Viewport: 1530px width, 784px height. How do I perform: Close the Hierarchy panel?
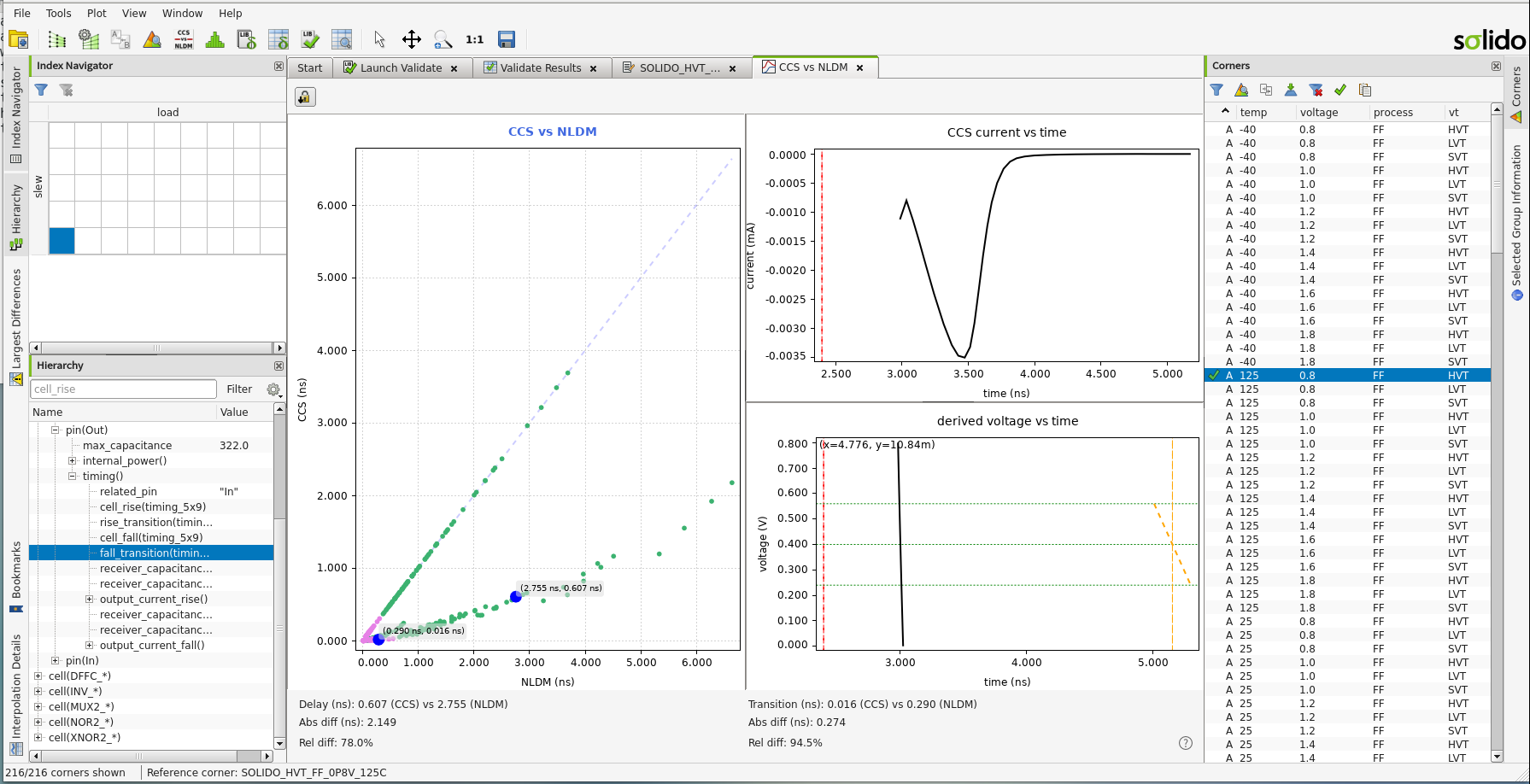pyautogui.click(x=278, y=366)
